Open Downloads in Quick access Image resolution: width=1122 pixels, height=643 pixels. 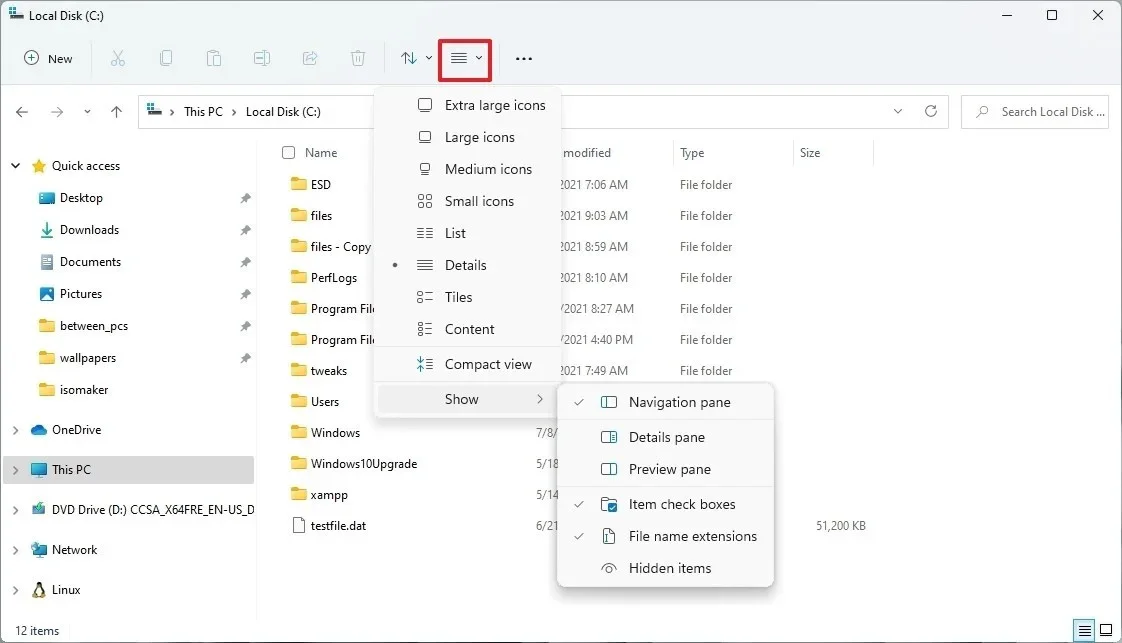point(79,230)
